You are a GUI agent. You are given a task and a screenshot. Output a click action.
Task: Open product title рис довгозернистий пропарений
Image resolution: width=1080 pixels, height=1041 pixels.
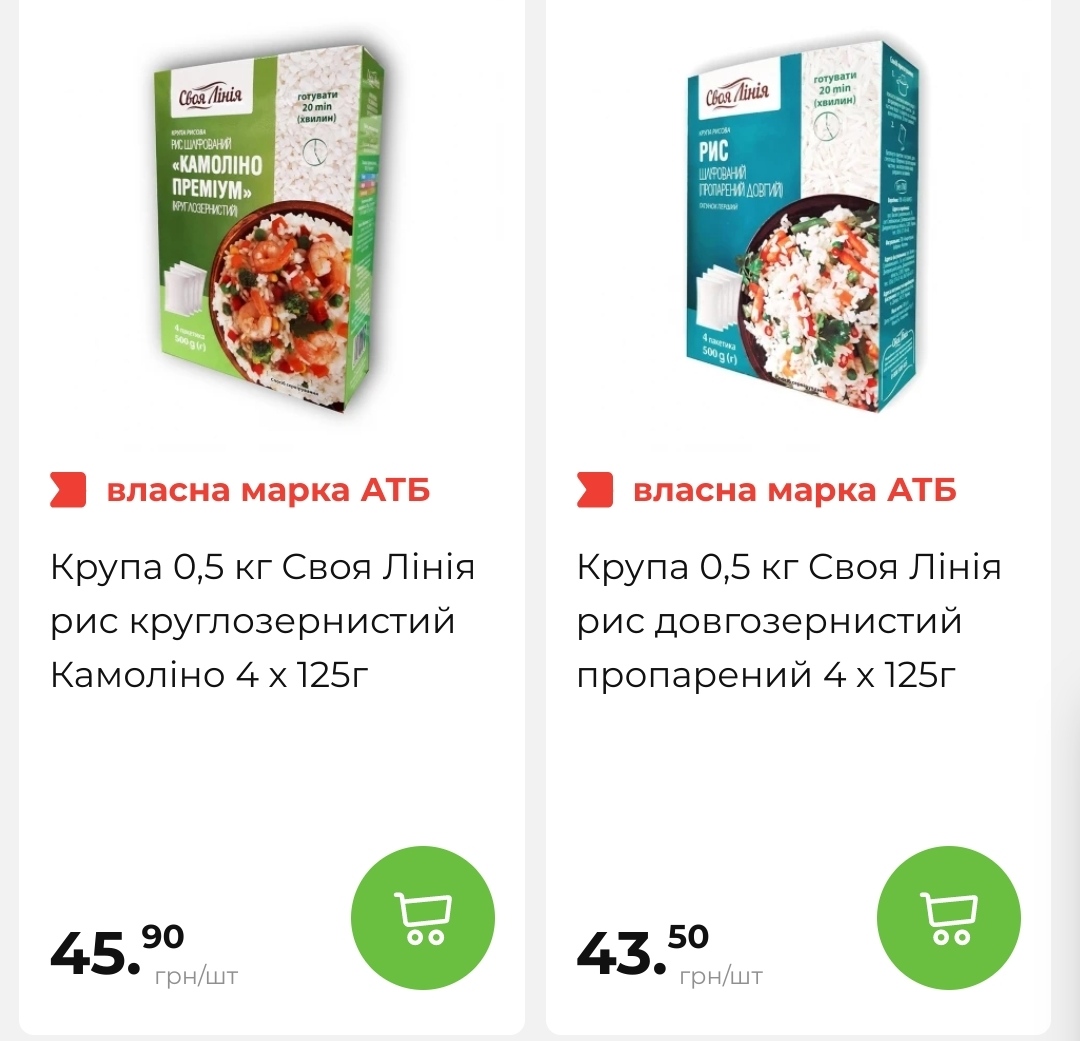pyautogui.click(x=789, y=621)
